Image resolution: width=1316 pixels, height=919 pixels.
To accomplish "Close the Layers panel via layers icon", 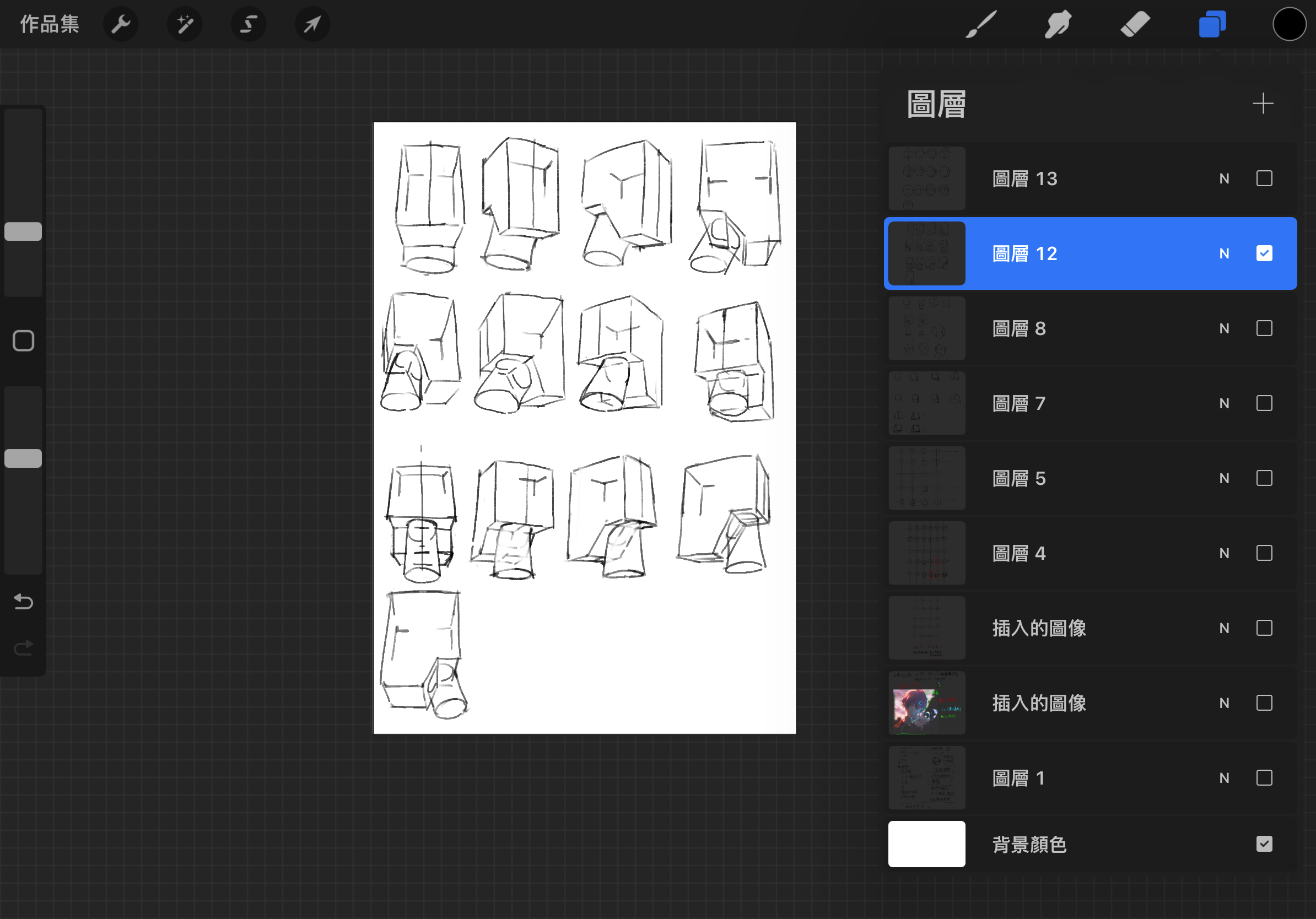I will pyautogui.click(x=1212, y=24).
